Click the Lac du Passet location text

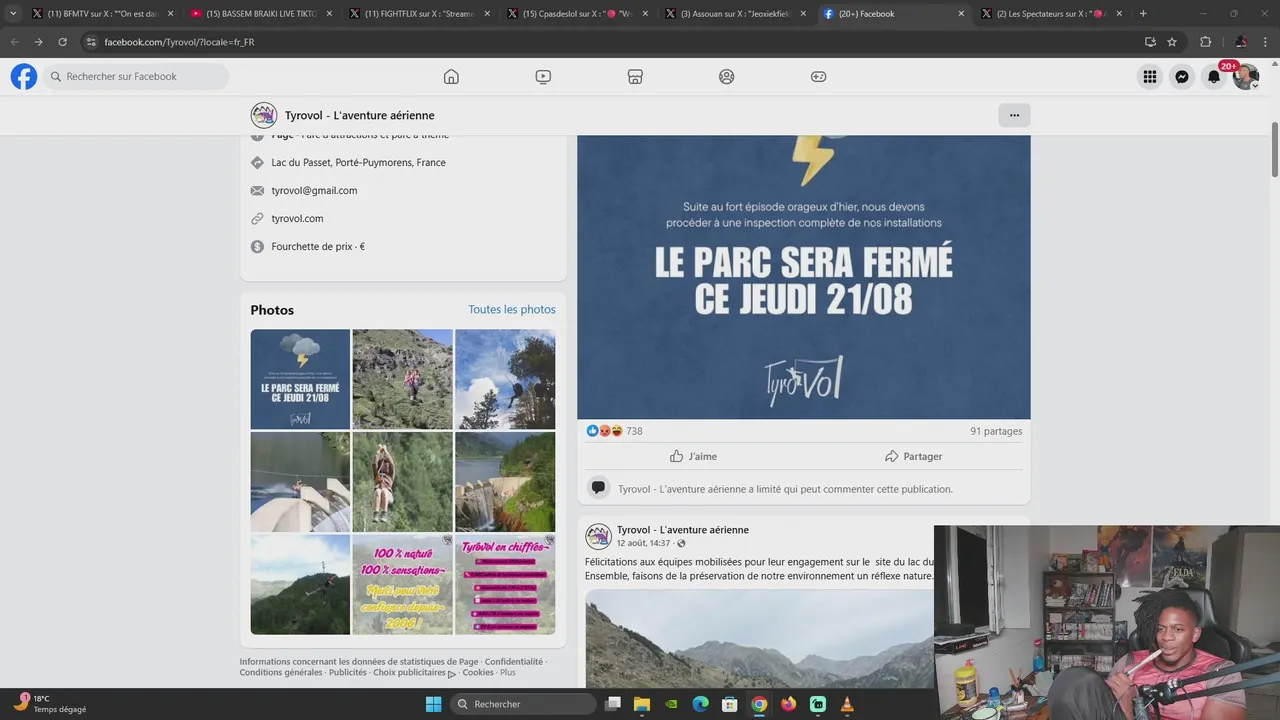tap(358, 162)
